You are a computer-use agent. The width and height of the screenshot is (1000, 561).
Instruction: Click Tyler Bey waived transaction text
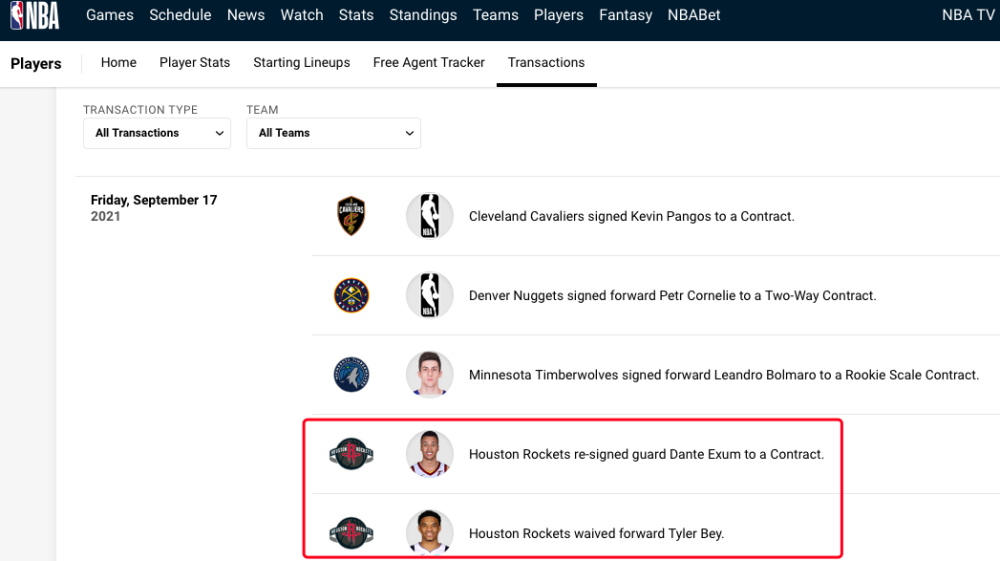[x=596, y=533]
